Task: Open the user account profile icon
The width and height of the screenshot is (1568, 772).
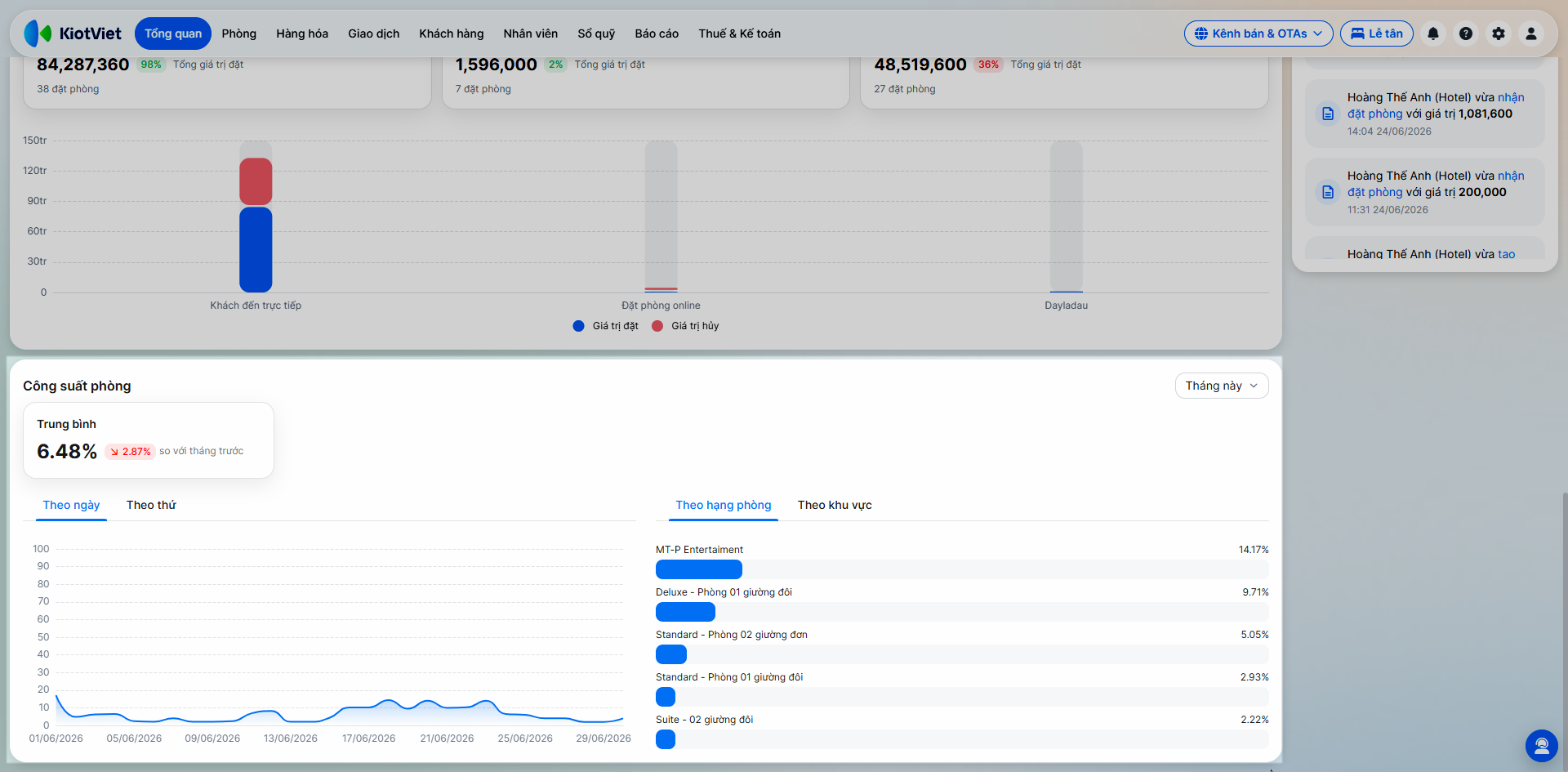Action: tap(1531, 33)
